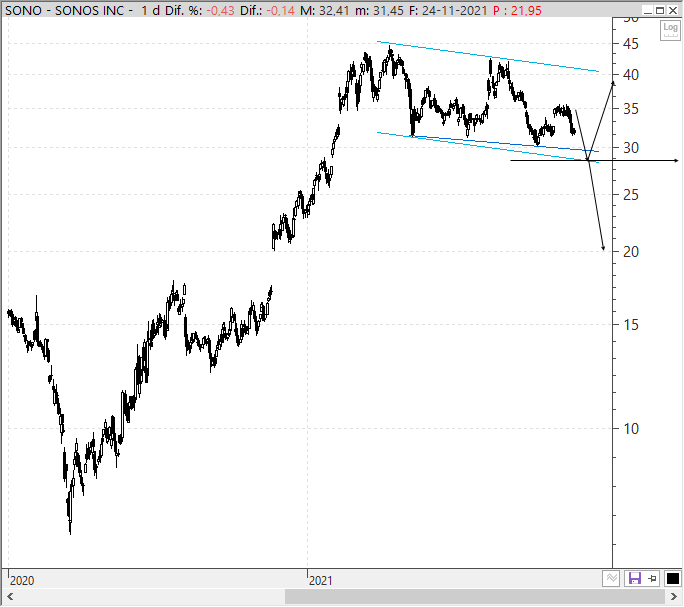Click the horizontal scrollbar right arrow
This screenshot has width=684, height=607.
click(x=674, y=596)
